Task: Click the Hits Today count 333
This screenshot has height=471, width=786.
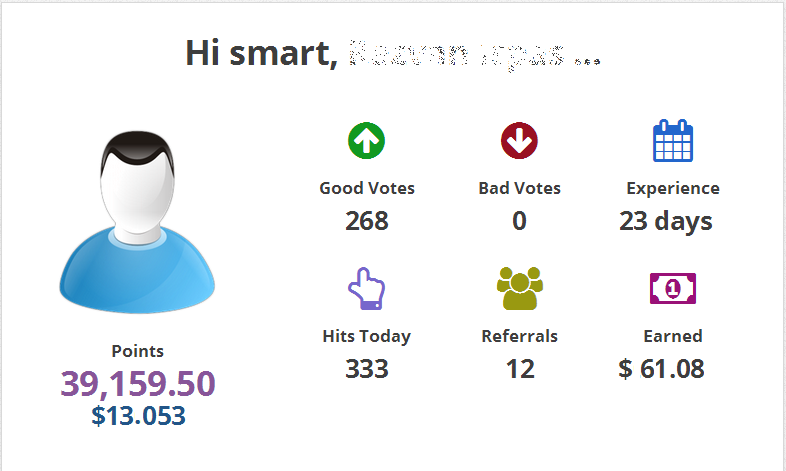Action: (x=367, y=369)
